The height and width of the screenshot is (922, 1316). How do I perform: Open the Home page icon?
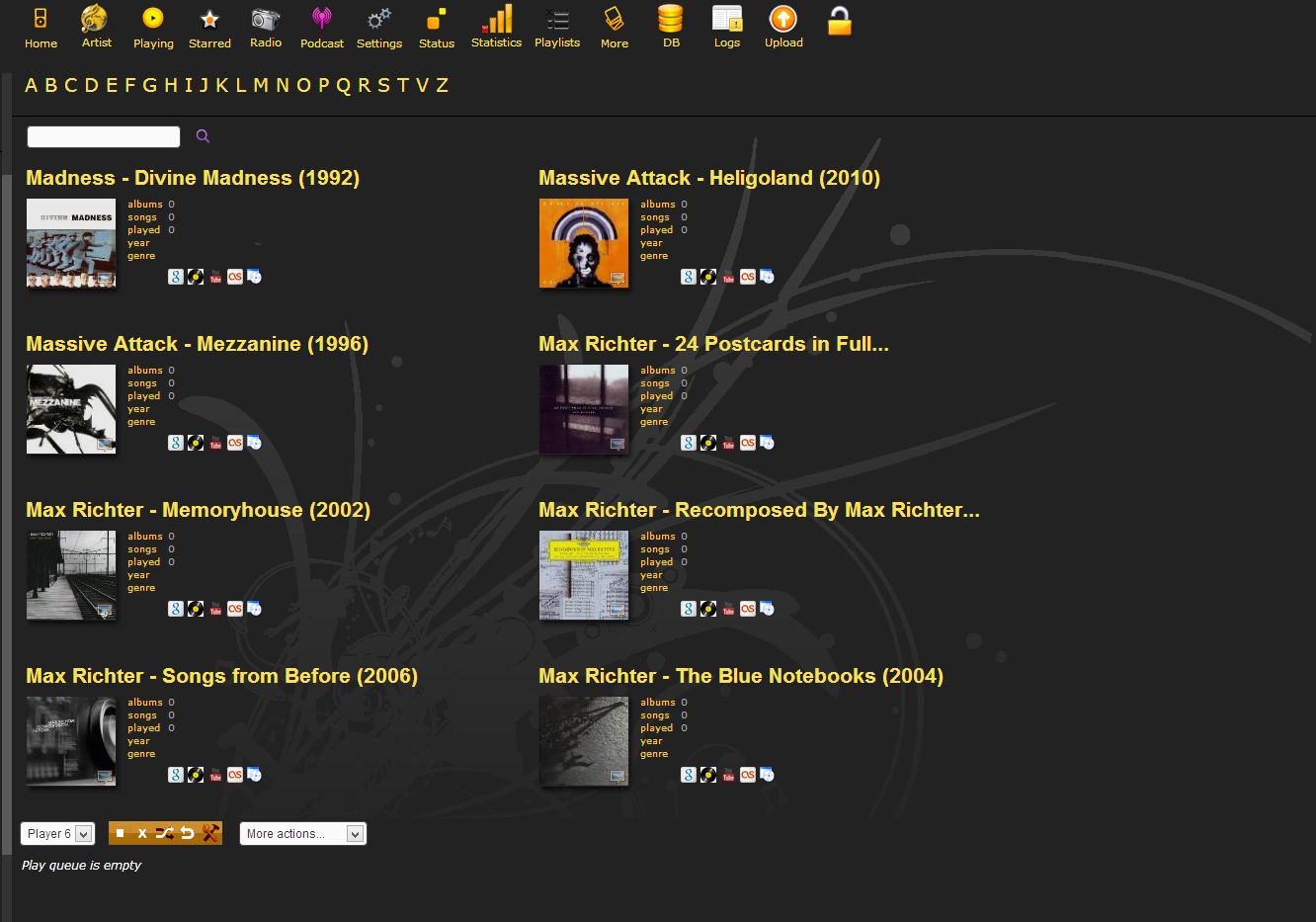coord(41,18)
